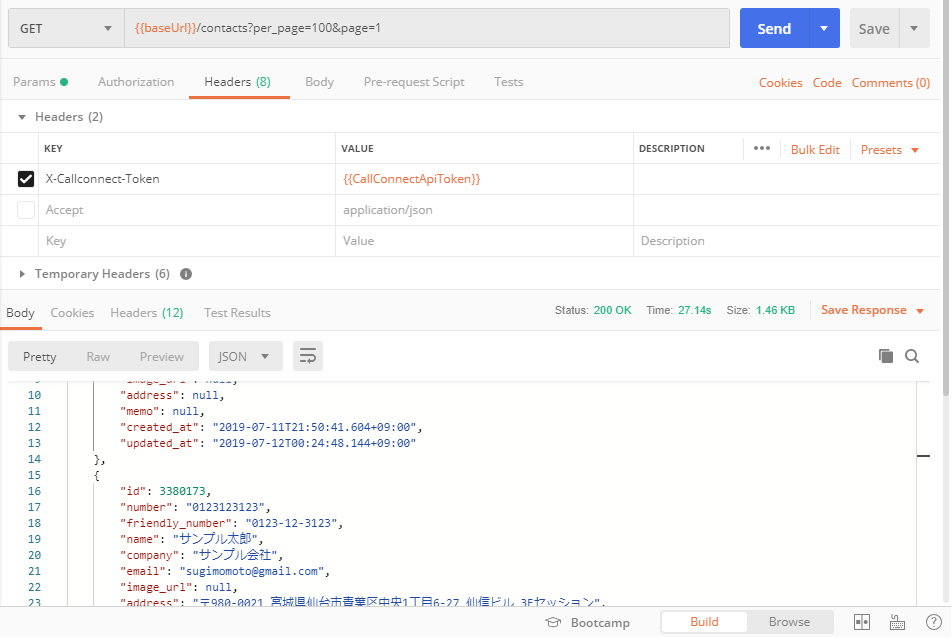Click the empty Key input cell
The height and width of the screenshot is (638, 952).
187,241
